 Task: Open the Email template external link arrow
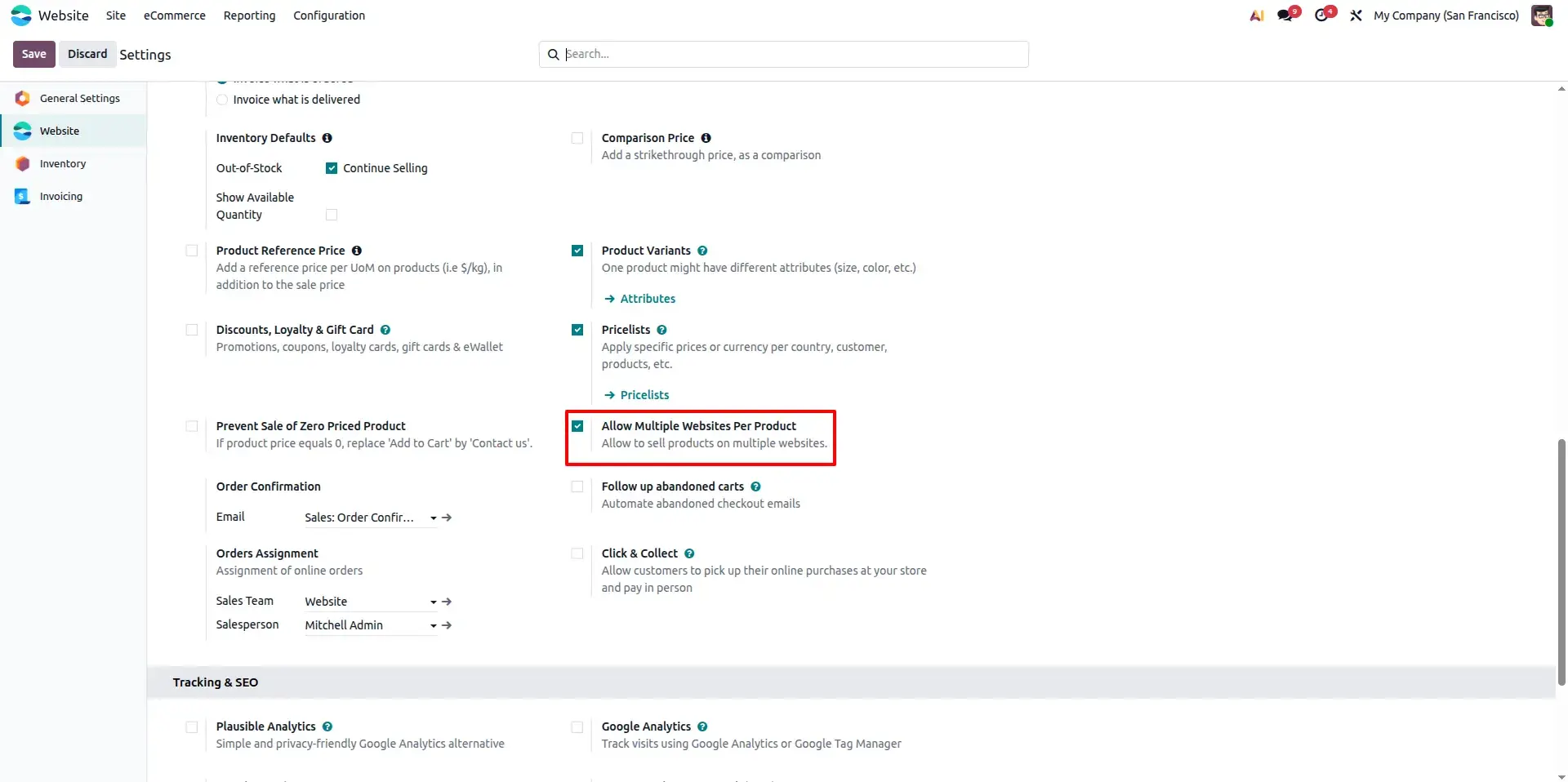pos(447,518)
